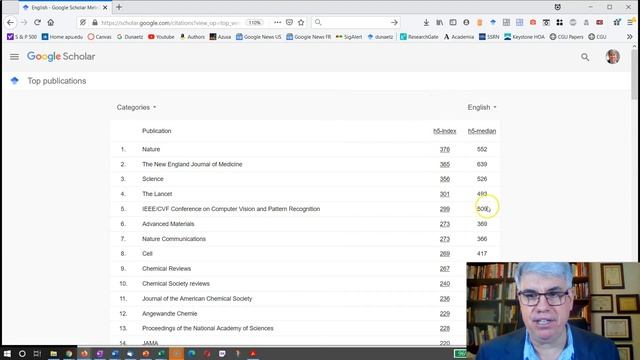This screenshot has width=640, height=360.
Task: Open the Keystone HOA bookmark
Action: [x=524, y=37]
